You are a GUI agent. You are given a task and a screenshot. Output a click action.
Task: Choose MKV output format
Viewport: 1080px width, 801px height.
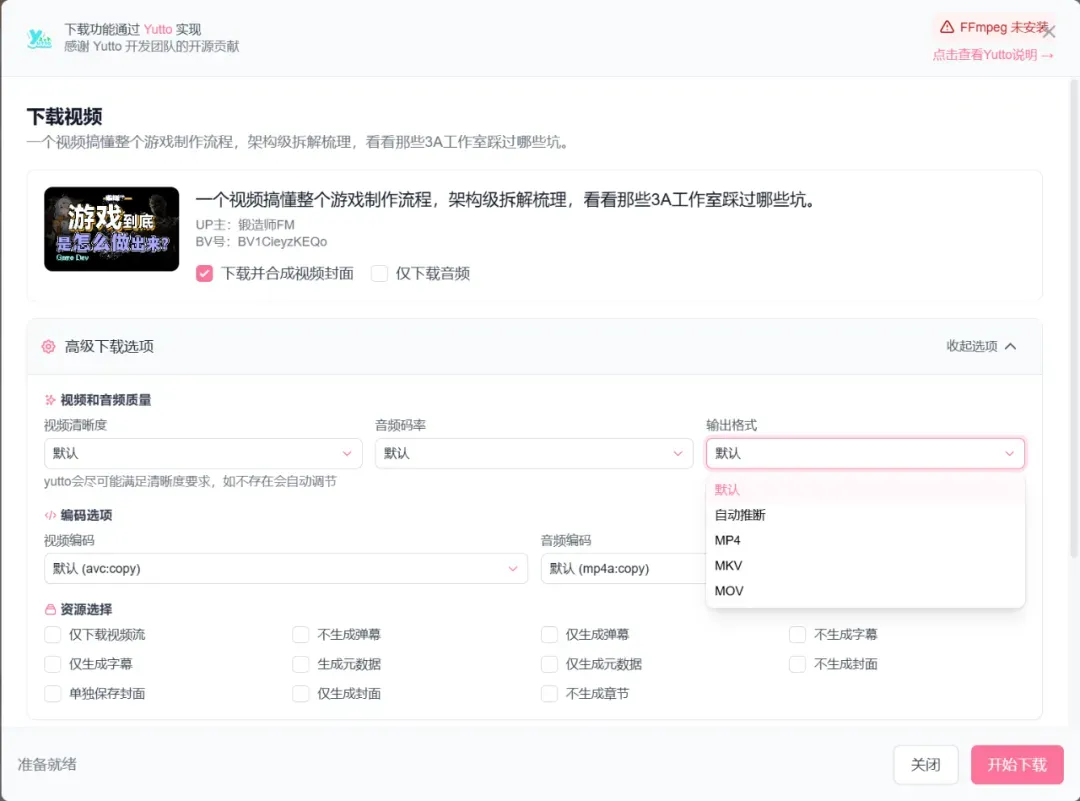click(x=865, y=565)
